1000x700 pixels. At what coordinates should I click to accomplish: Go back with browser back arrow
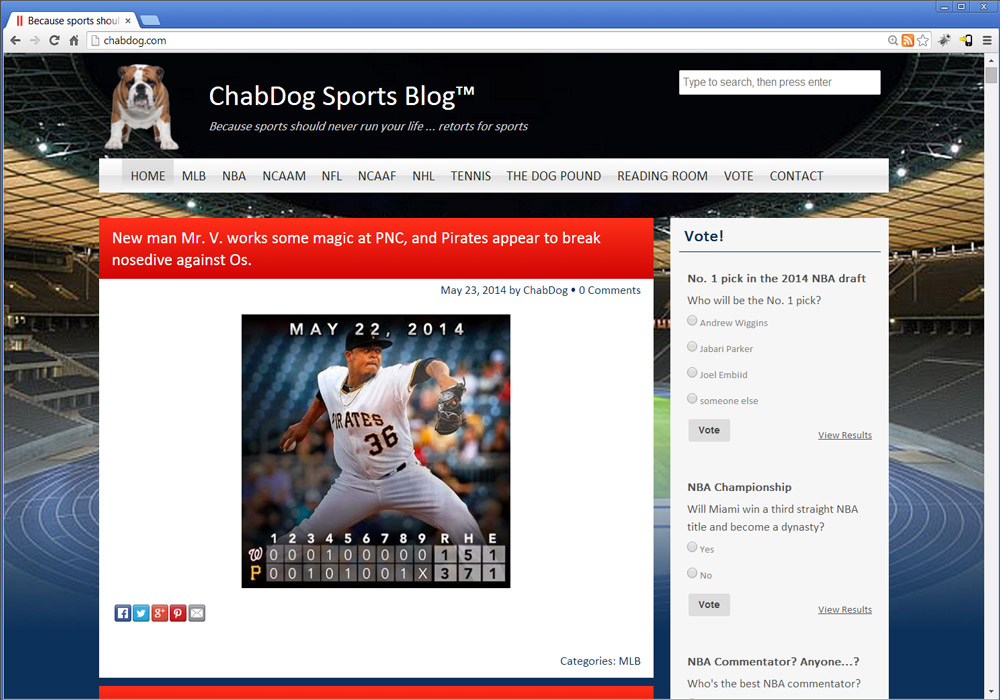click(x=15, y=40)
